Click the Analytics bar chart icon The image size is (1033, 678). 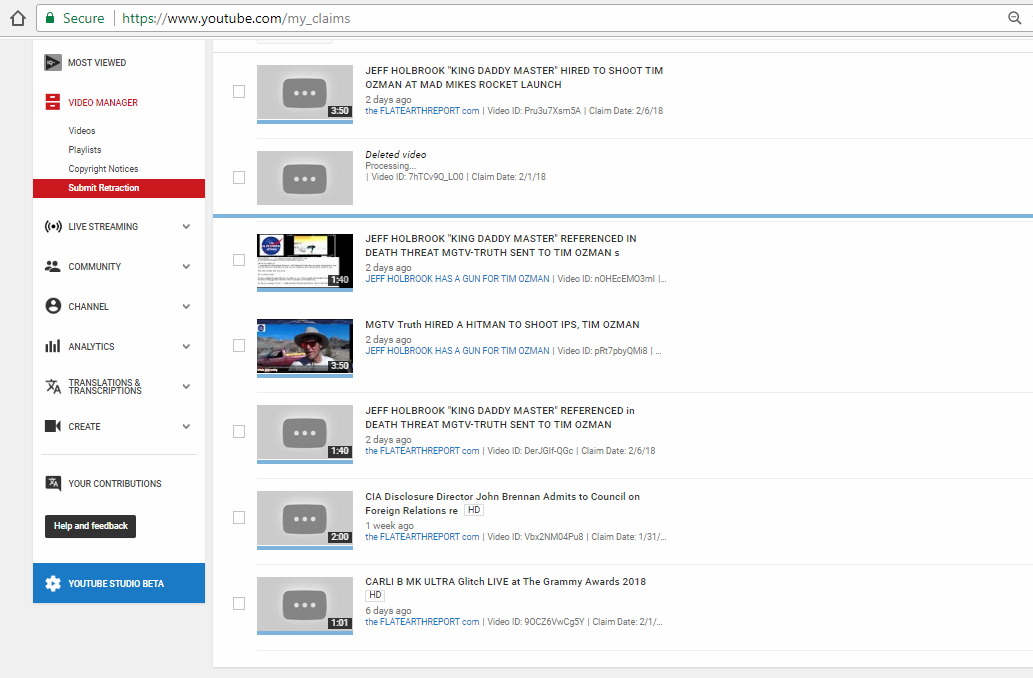[x=53, y=346]
